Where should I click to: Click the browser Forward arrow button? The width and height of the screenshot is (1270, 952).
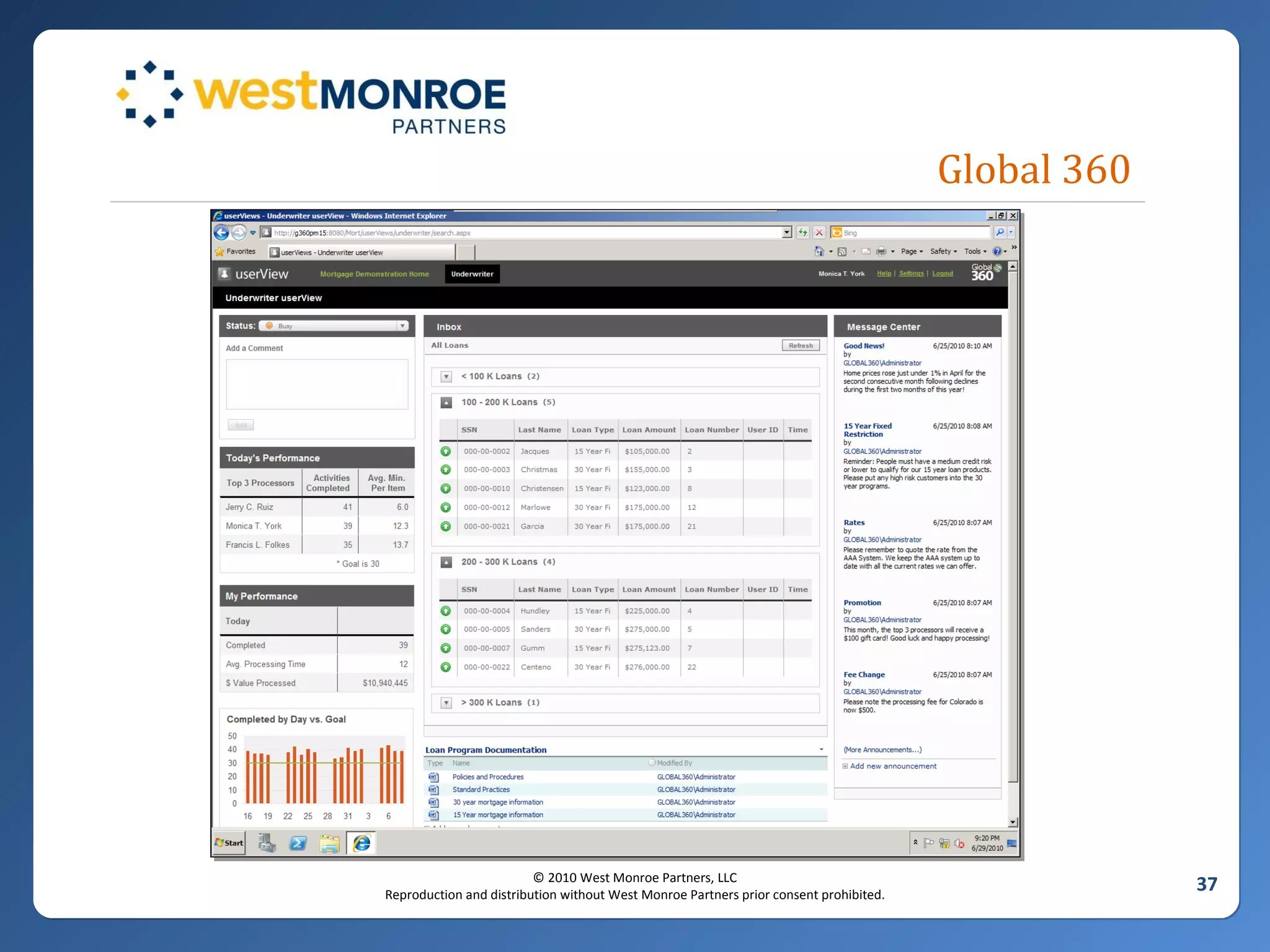click(x=239, y=232)
